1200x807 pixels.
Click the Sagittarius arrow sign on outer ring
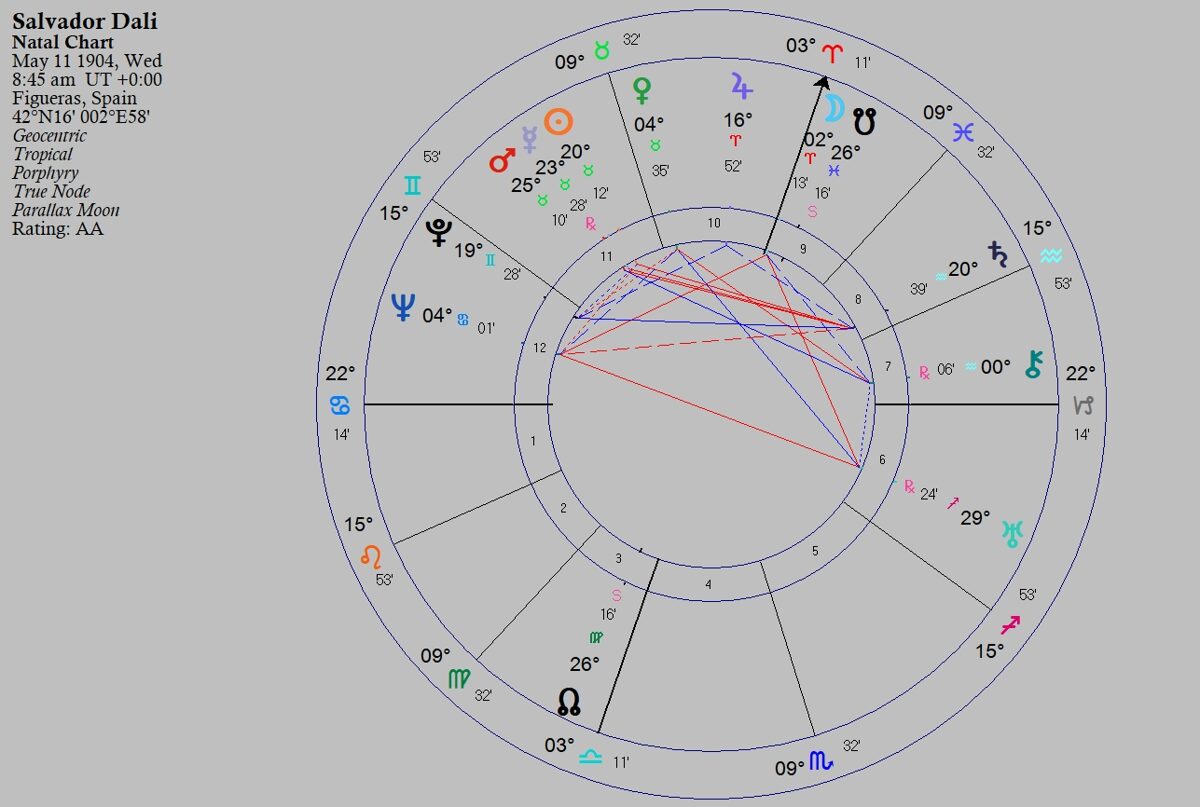[1011, 625]
